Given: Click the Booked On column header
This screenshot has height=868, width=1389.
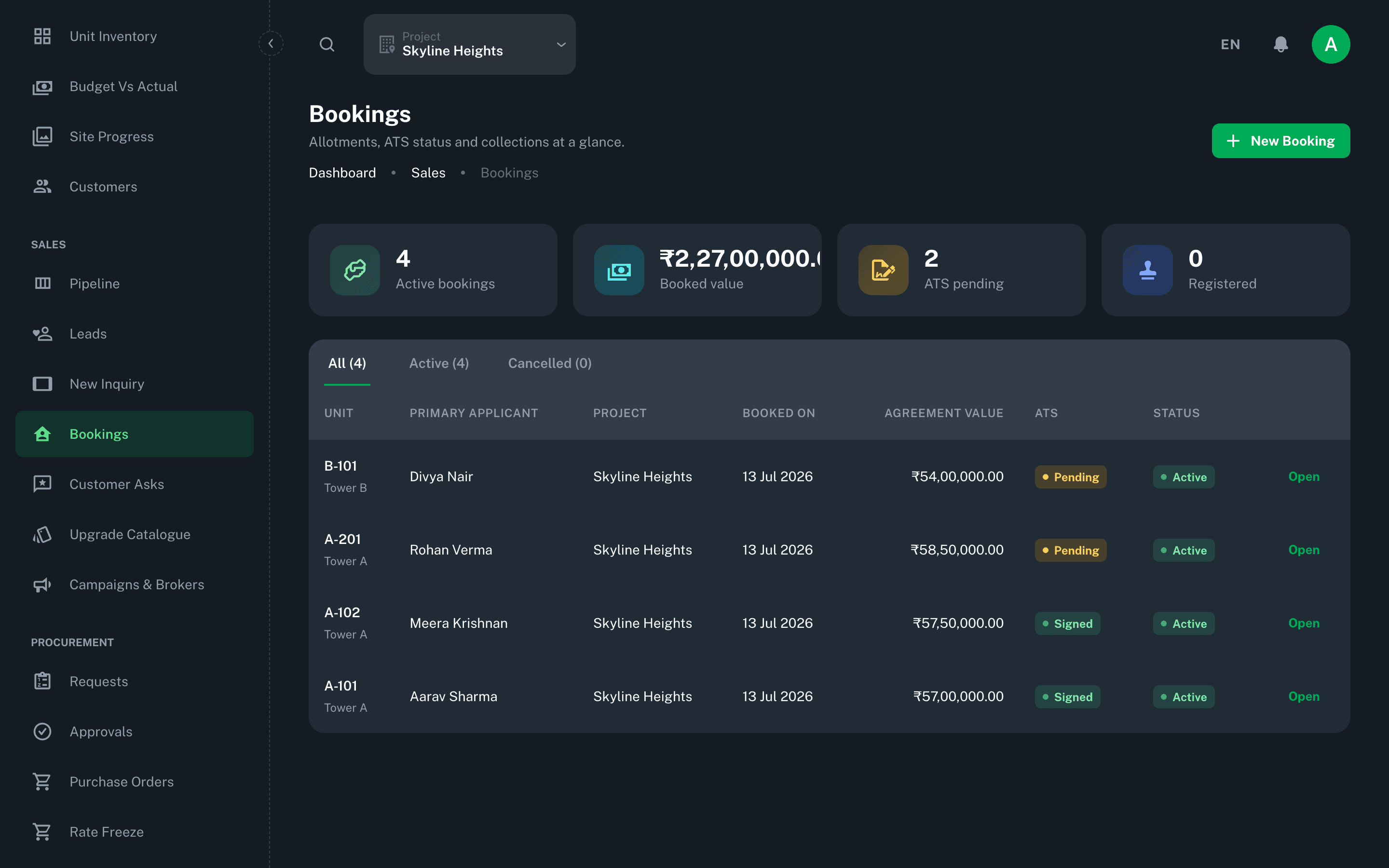Looking at the screenshot, I should coord(778,413).
